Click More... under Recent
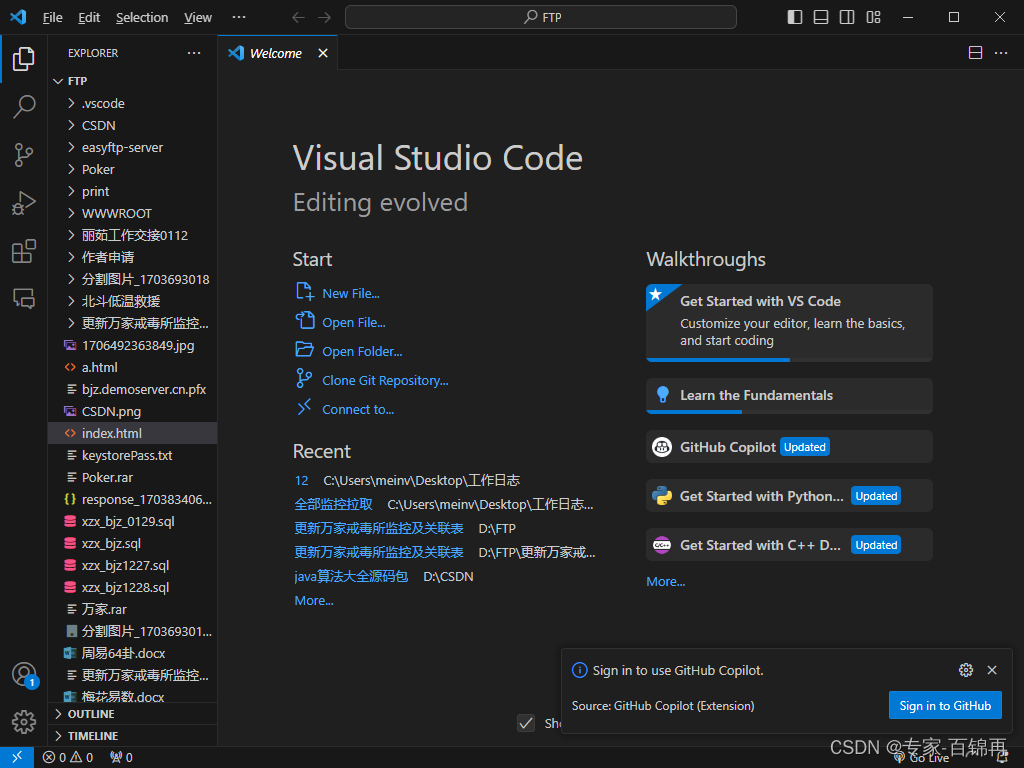1024x768 pixels. 313,601
